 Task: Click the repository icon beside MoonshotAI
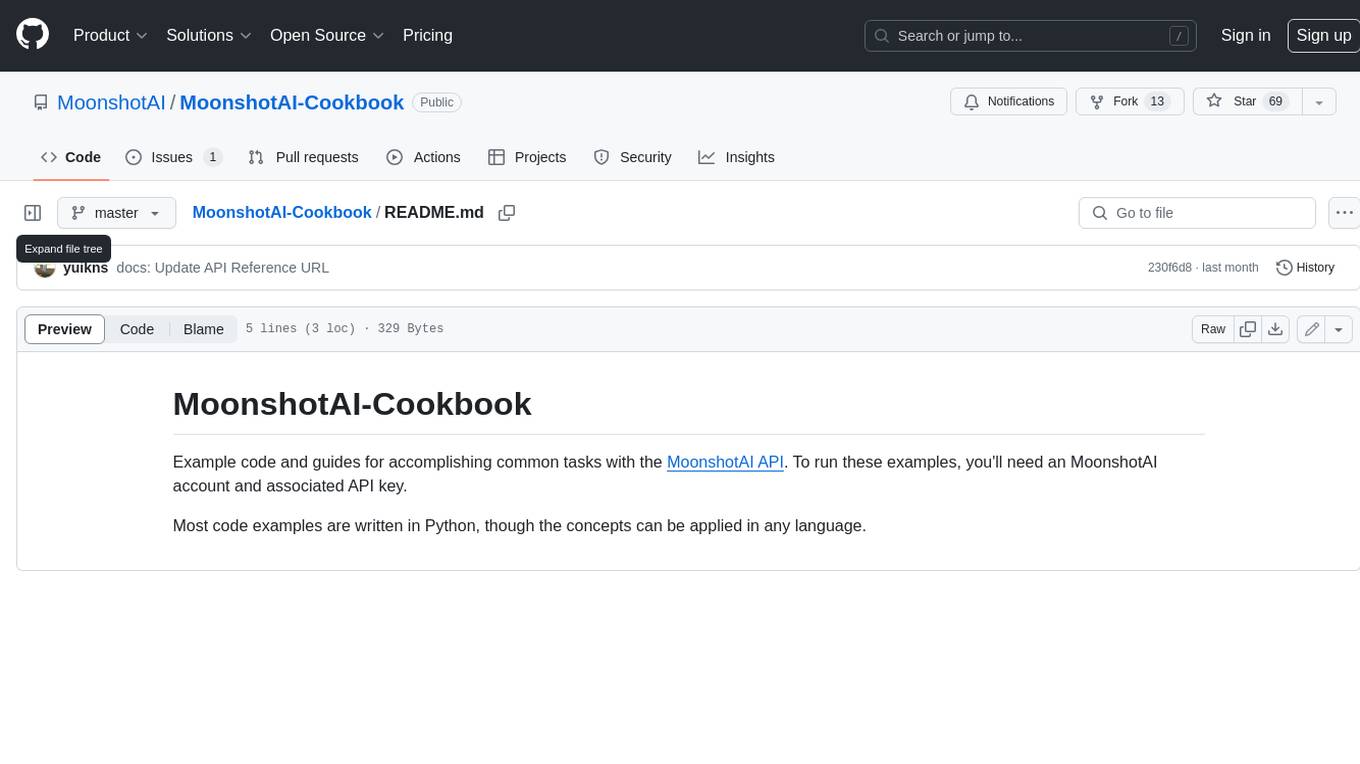[41, 102]
